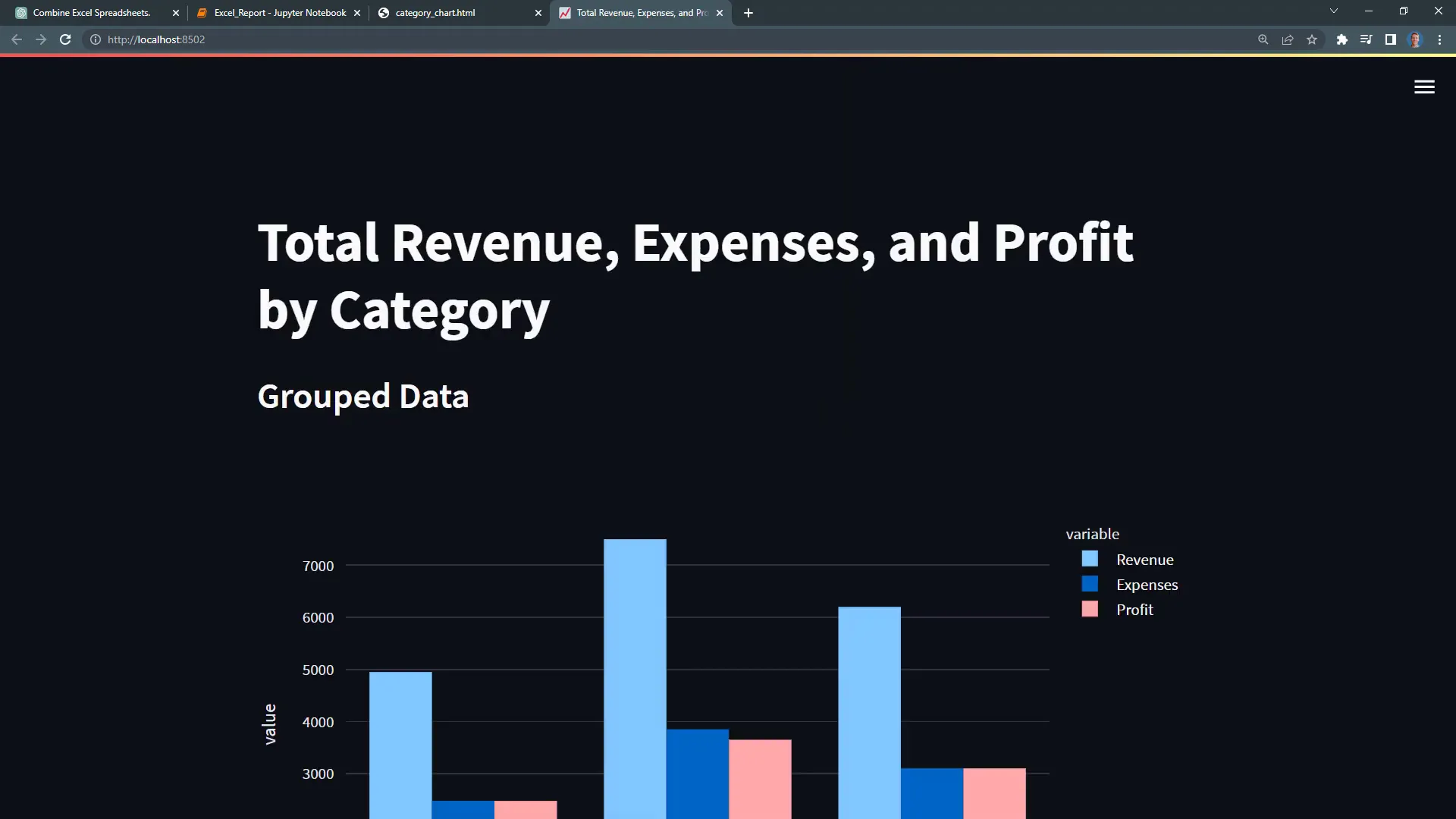Open the tab search chevron
The height and width of the screenshot is (819, 1456).
(1333, 11)
